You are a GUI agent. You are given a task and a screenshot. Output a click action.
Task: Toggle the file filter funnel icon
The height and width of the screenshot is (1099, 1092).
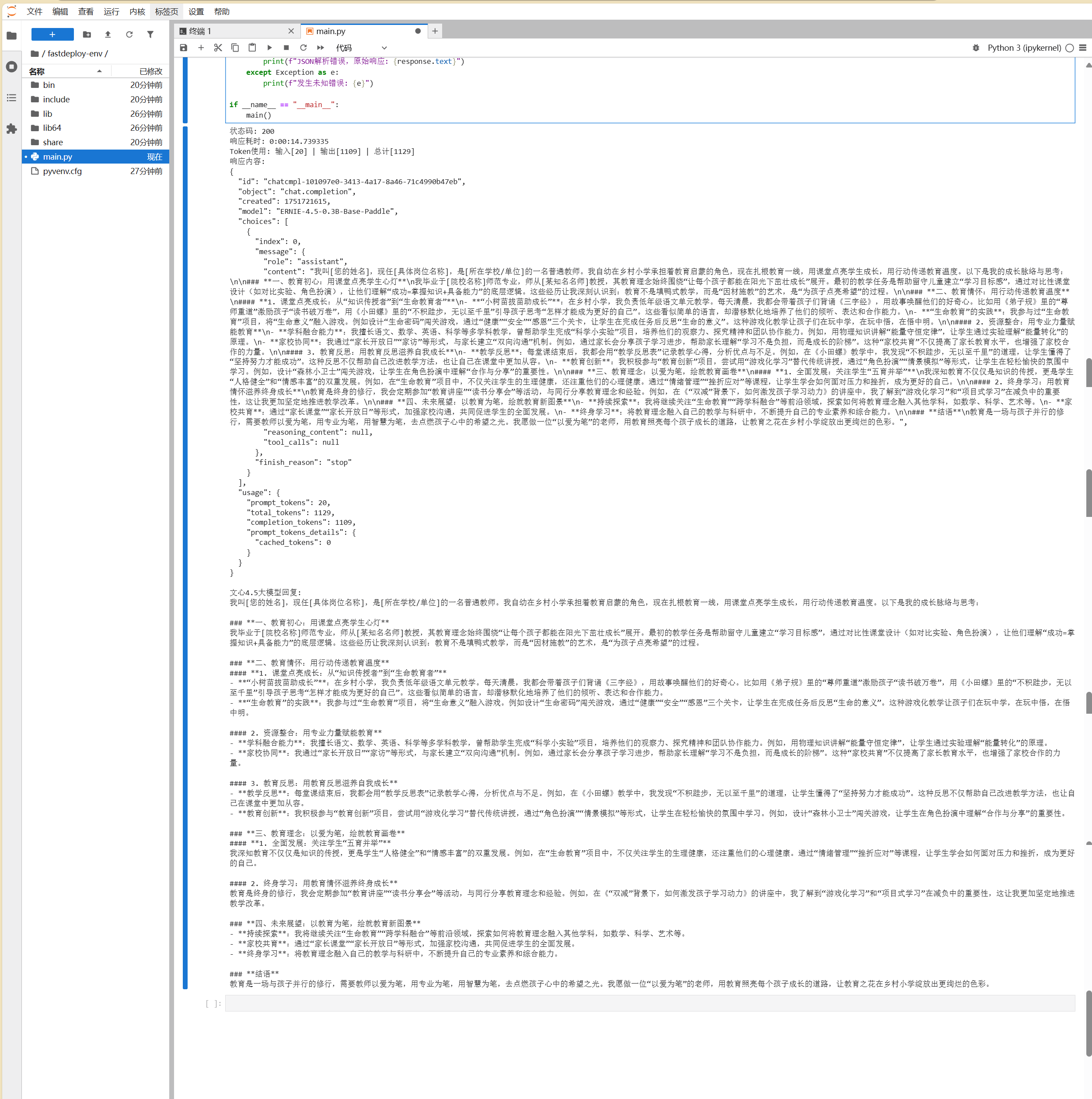(150, 35)
